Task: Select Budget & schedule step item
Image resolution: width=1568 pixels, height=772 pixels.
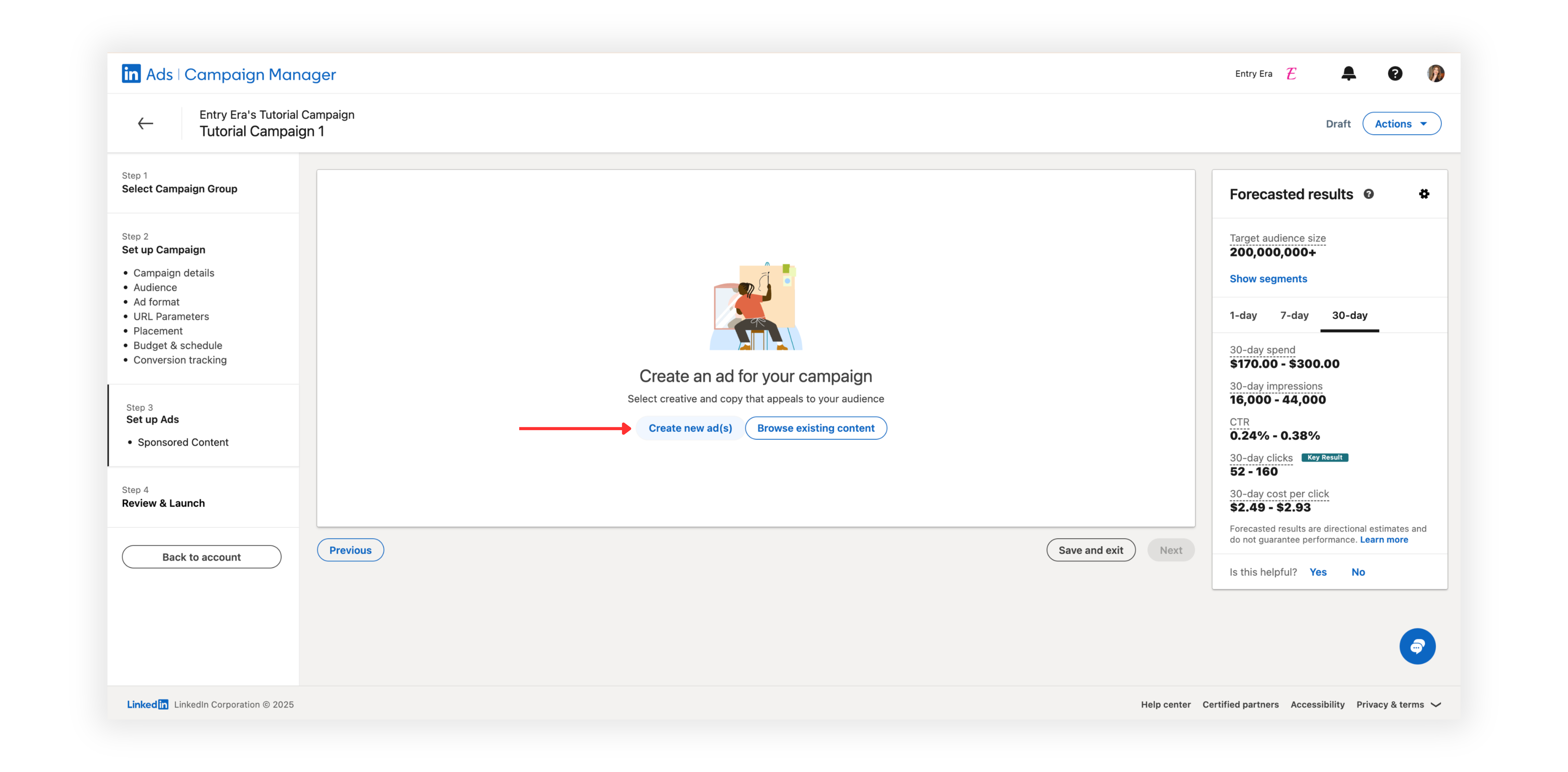Action: pos(178,345)
